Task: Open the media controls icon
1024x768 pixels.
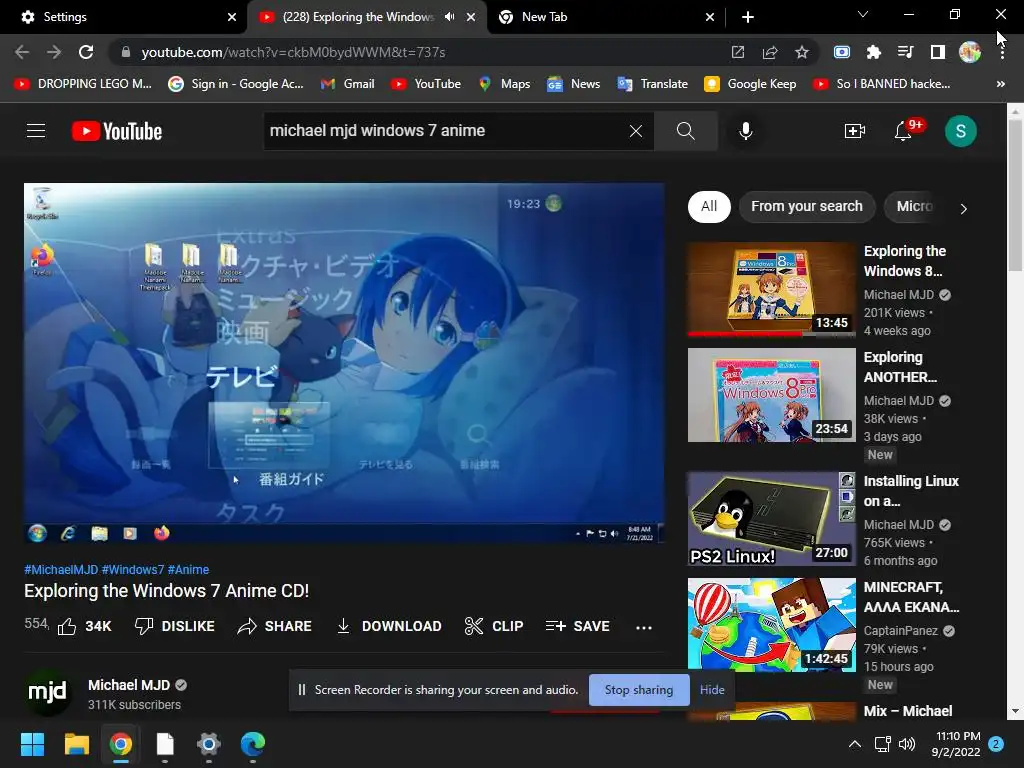Action: click(x=905, y=52)
